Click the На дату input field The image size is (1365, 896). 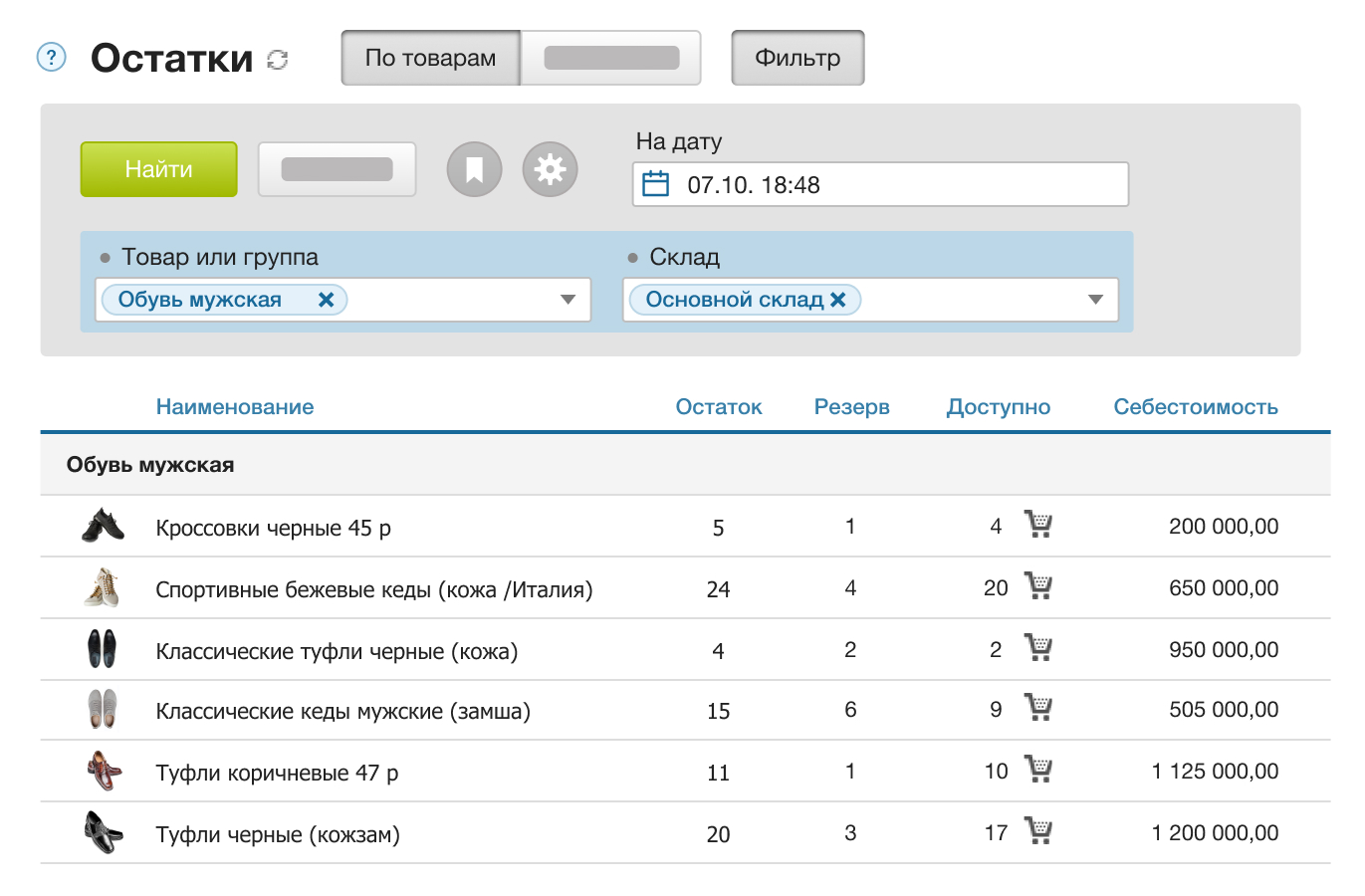880,184
